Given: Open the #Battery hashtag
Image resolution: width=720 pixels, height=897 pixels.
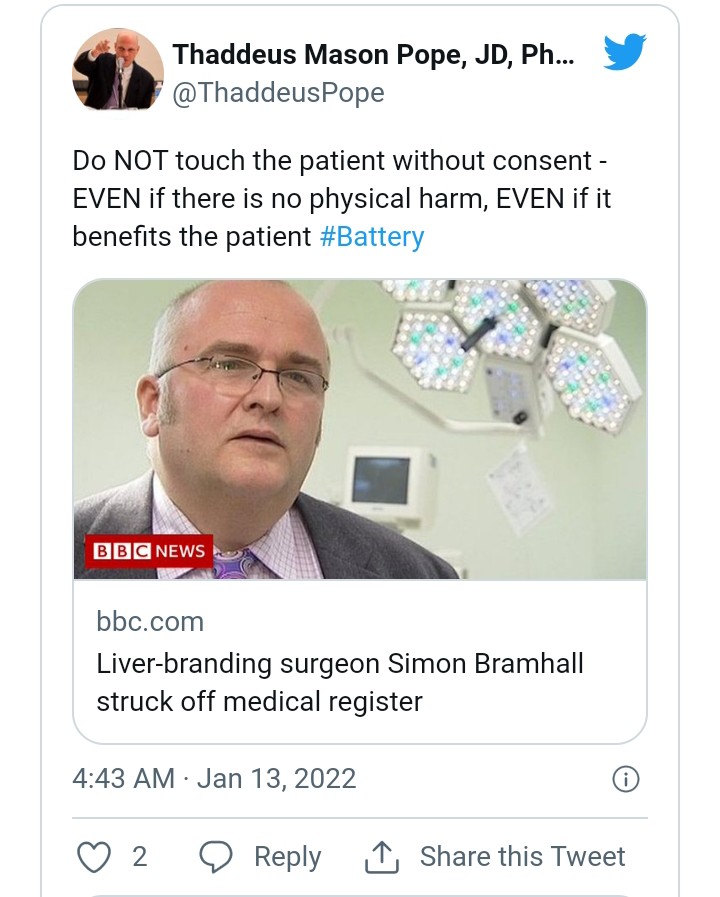Looking at the screenshot, I should 372,237.
